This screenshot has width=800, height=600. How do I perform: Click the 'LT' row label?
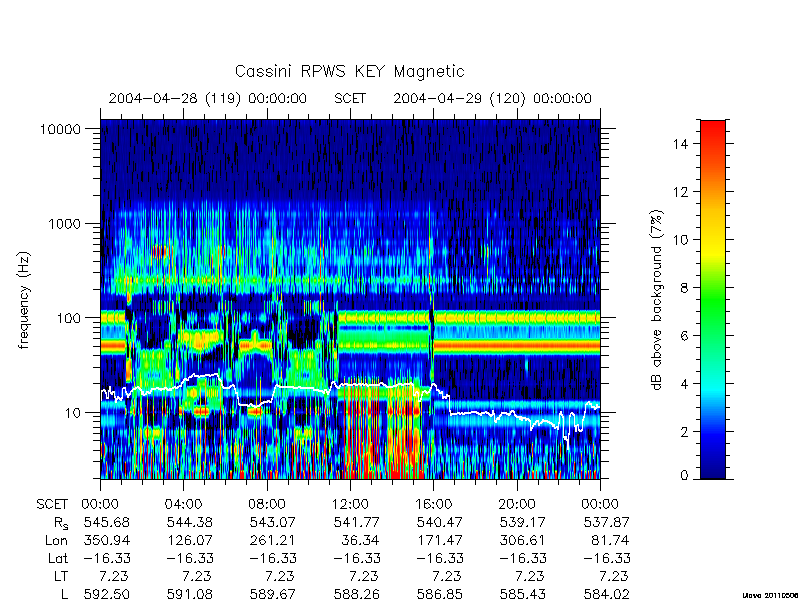(61, 577)
